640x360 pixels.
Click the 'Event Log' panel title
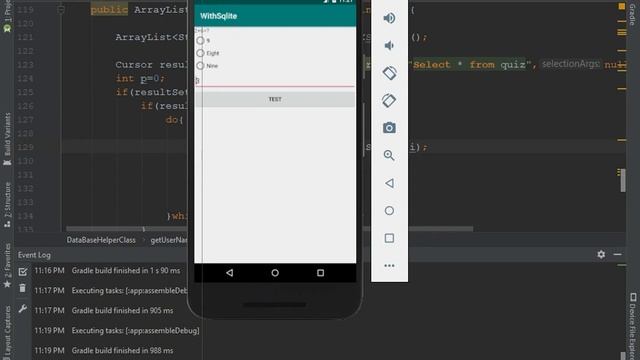click(x=34, y=255)
